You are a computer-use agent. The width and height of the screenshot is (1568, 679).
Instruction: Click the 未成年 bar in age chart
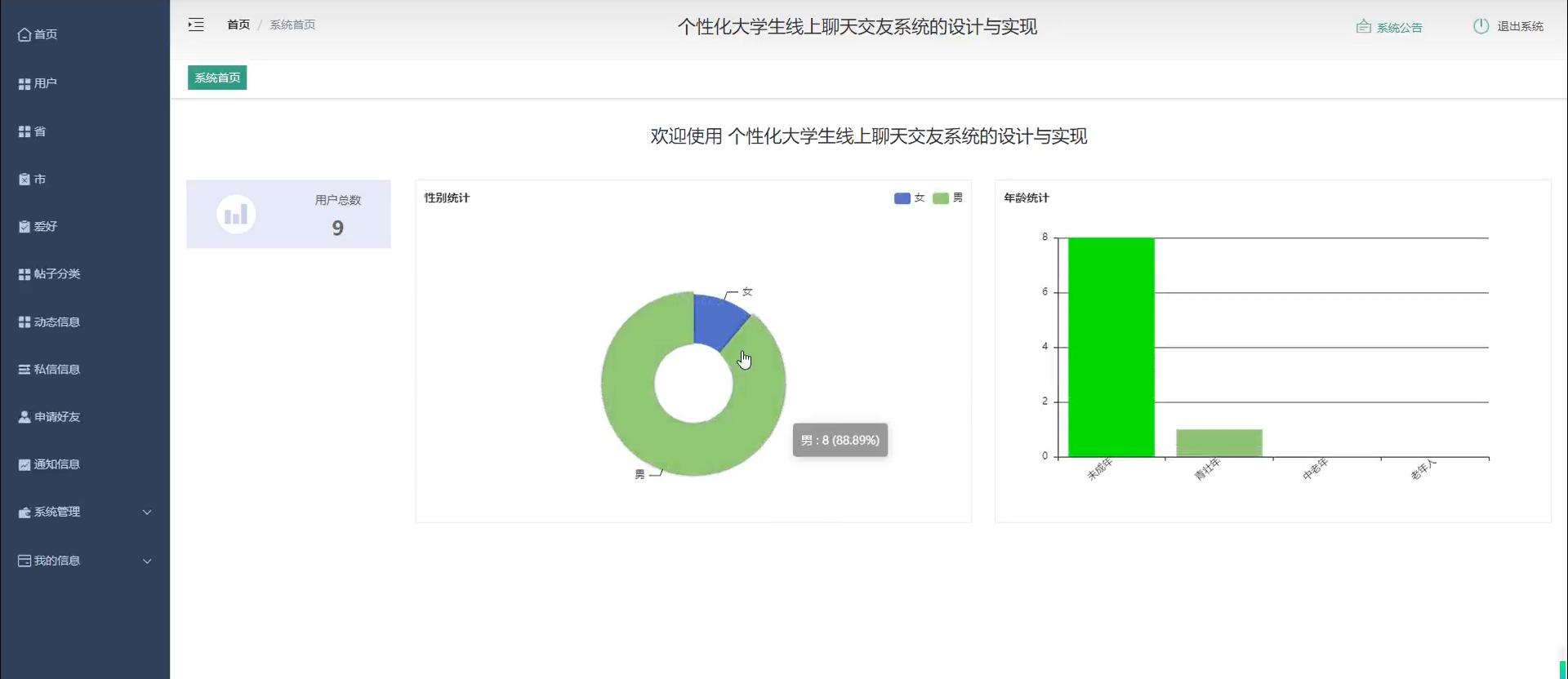point(1111,347)
